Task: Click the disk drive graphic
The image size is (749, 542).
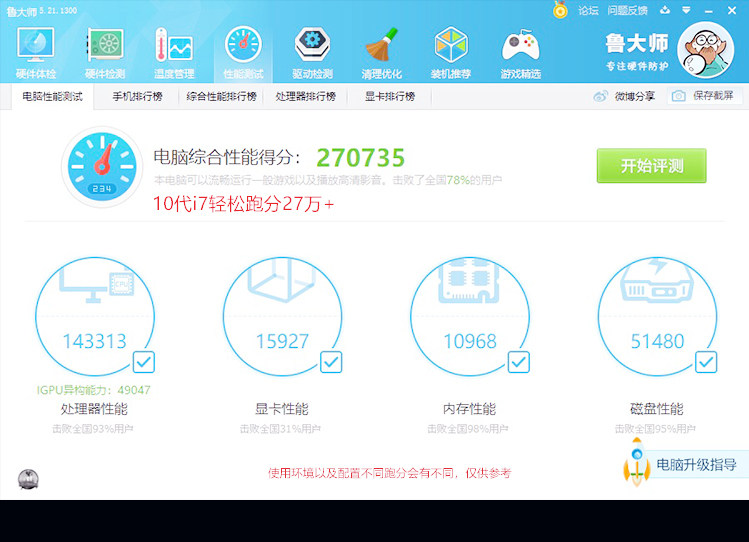Action: pyautogui.click(x=657, y=280)
